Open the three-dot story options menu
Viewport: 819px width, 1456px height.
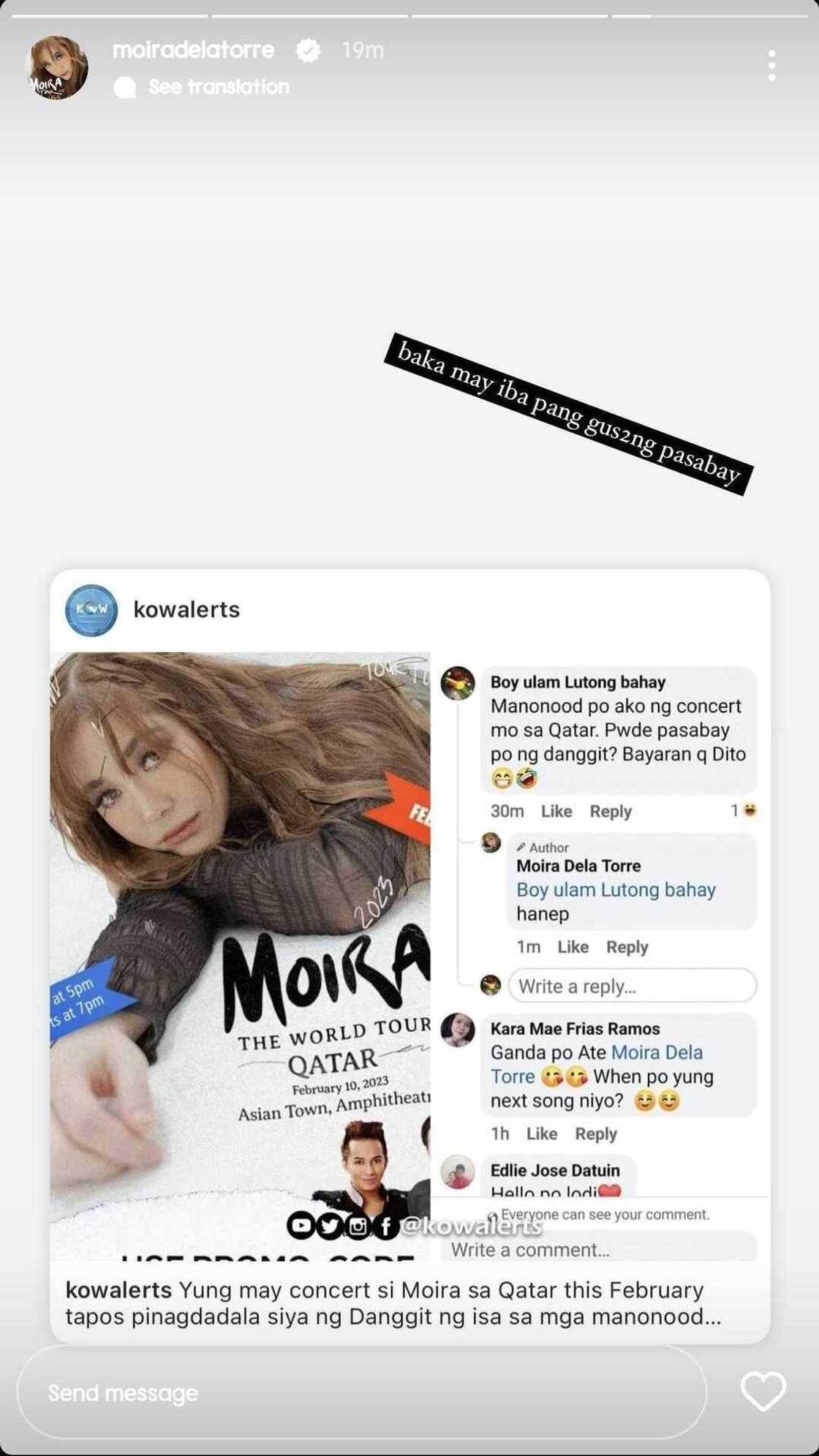[771, 66]
